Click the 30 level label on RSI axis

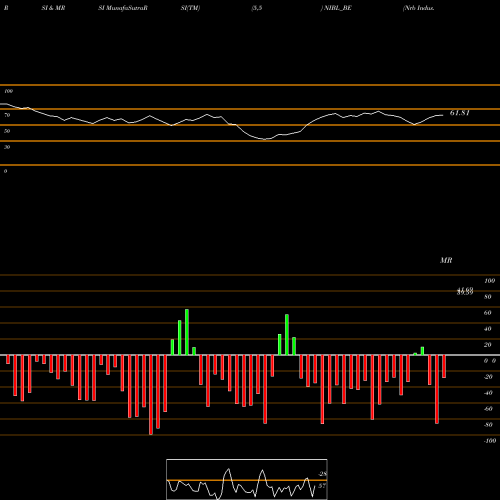click(x=7, y=147)
